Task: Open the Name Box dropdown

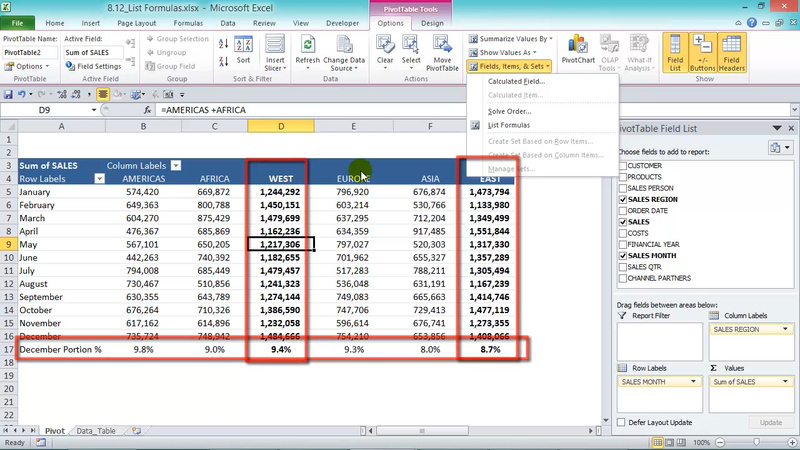Action: point(94,110)
